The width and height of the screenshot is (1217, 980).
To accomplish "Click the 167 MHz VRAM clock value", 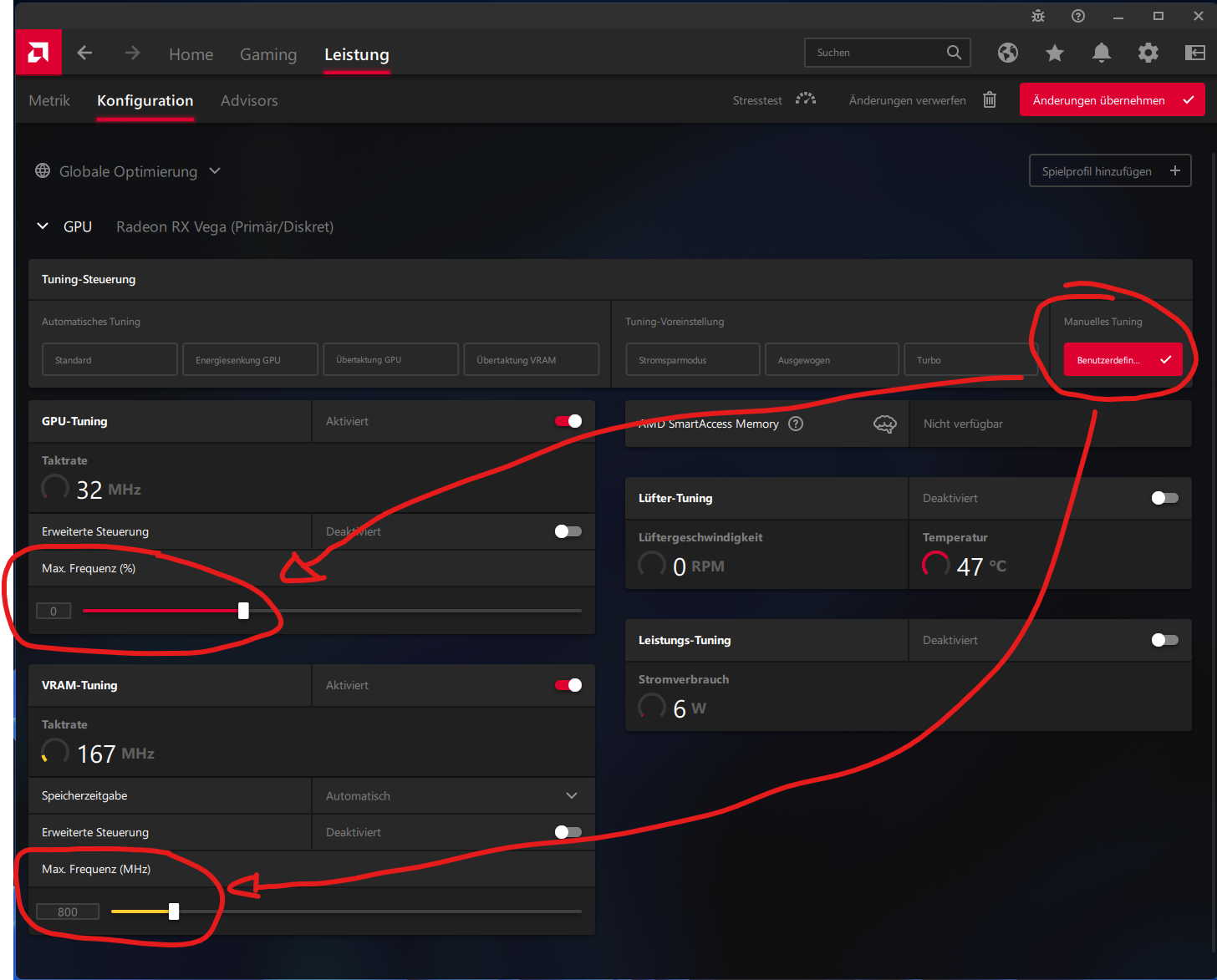I will pyautogui.click(x=115, y=754).
